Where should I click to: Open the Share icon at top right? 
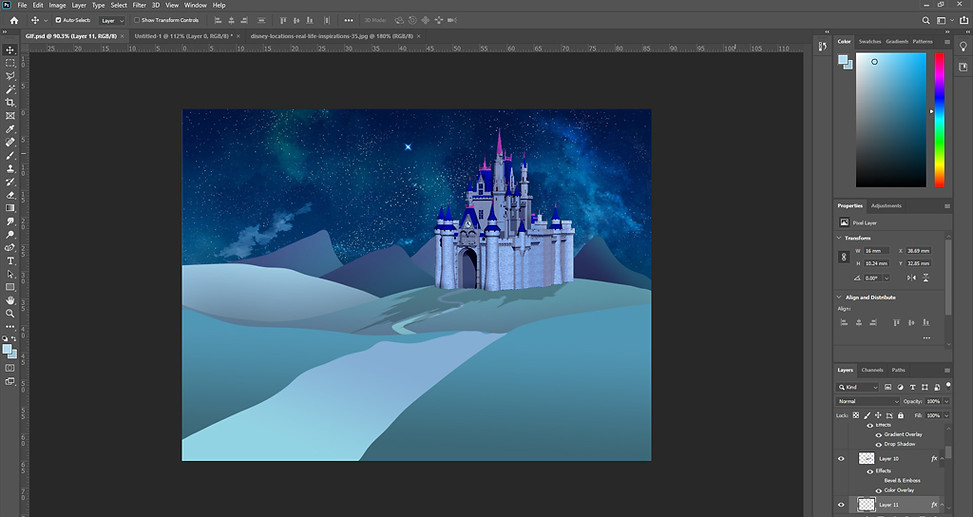tap(963, 20)
